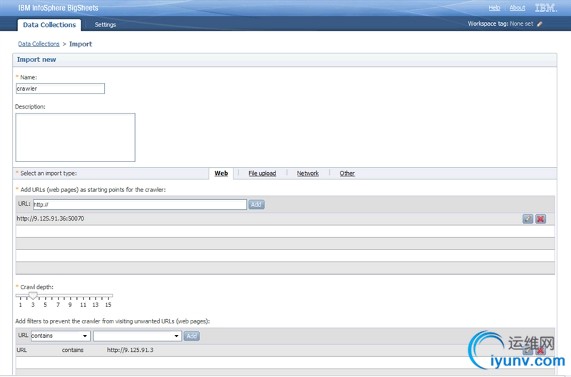Set crawl depth to 7 on slider
The height and width of the screenshot is (377, 571).
58,305
